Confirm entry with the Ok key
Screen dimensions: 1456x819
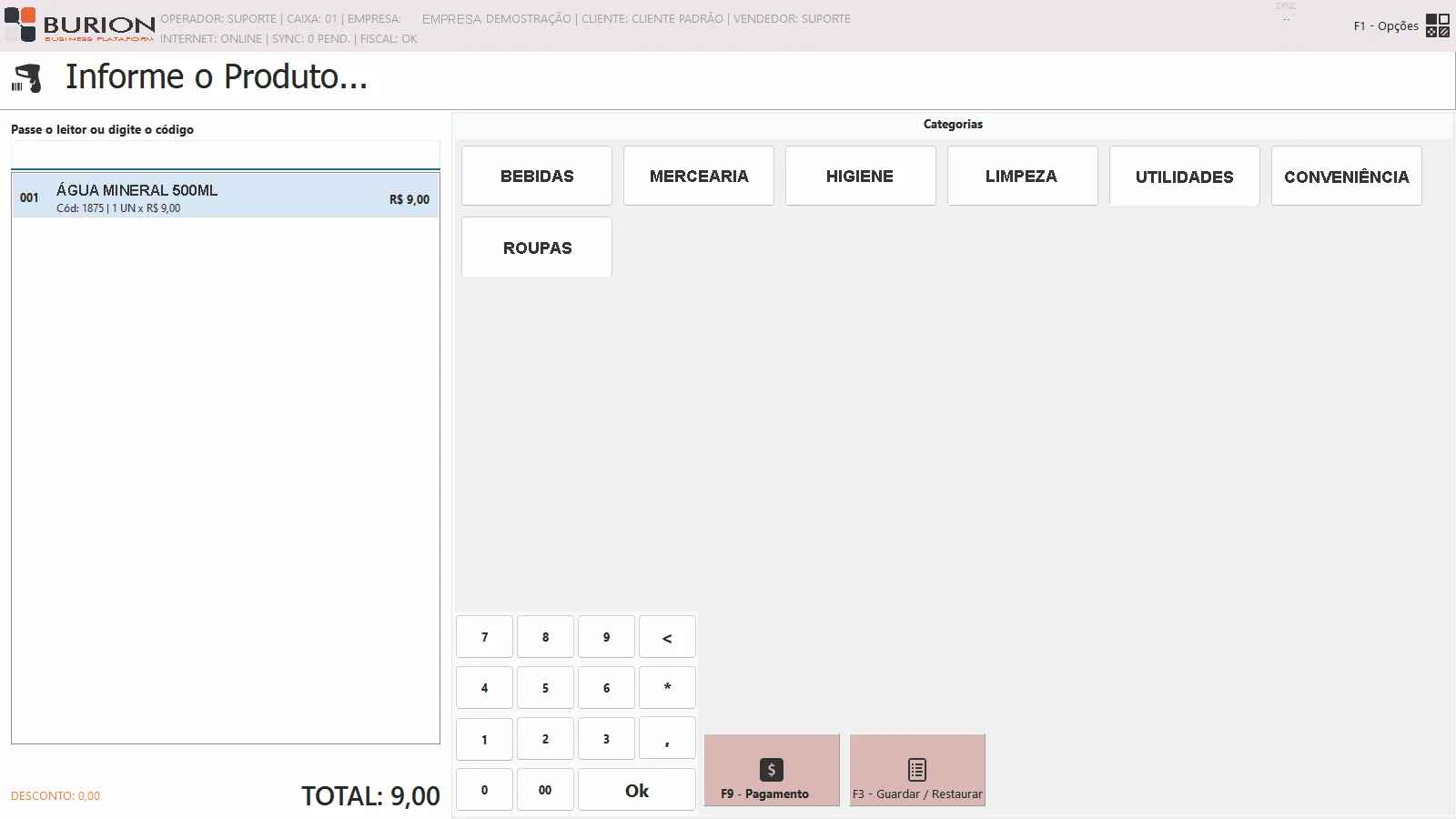[x=637, y=790]
